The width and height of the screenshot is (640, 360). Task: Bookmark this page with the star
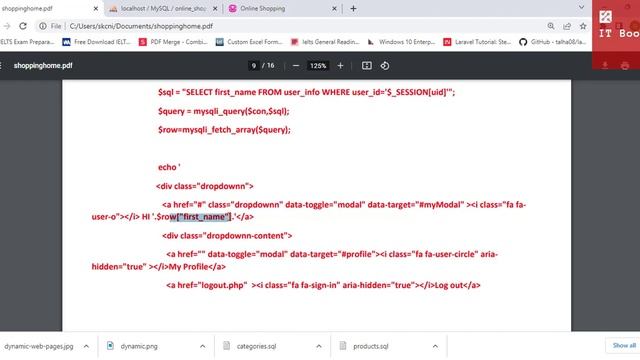(583, 26)
